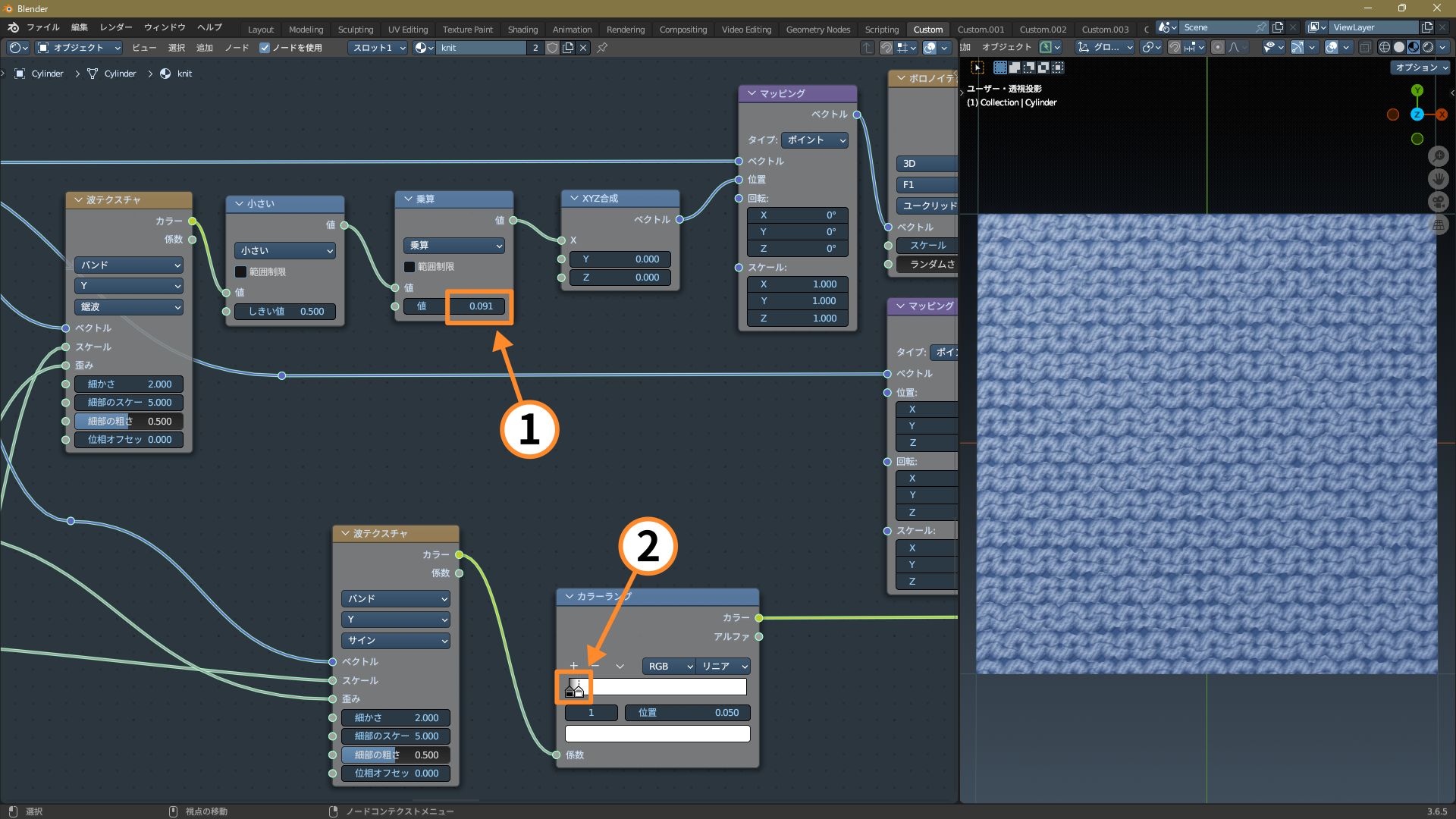
Task: Pin the node editor with pushpin icon
Action: click(x=602, y=48)
